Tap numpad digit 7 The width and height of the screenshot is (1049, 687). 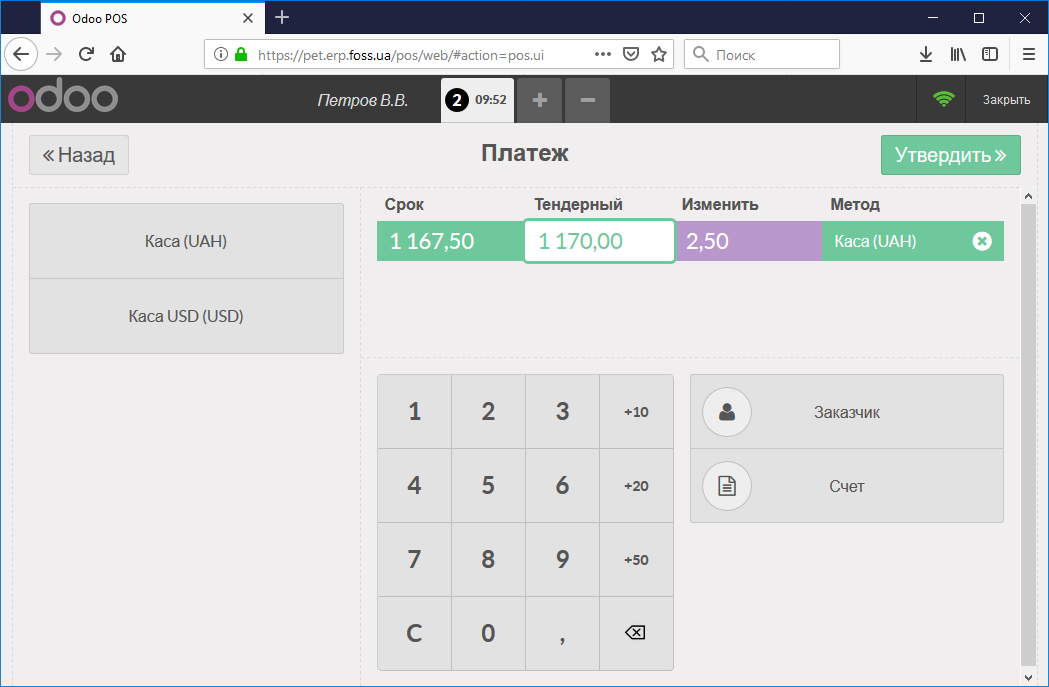(415, 559)
